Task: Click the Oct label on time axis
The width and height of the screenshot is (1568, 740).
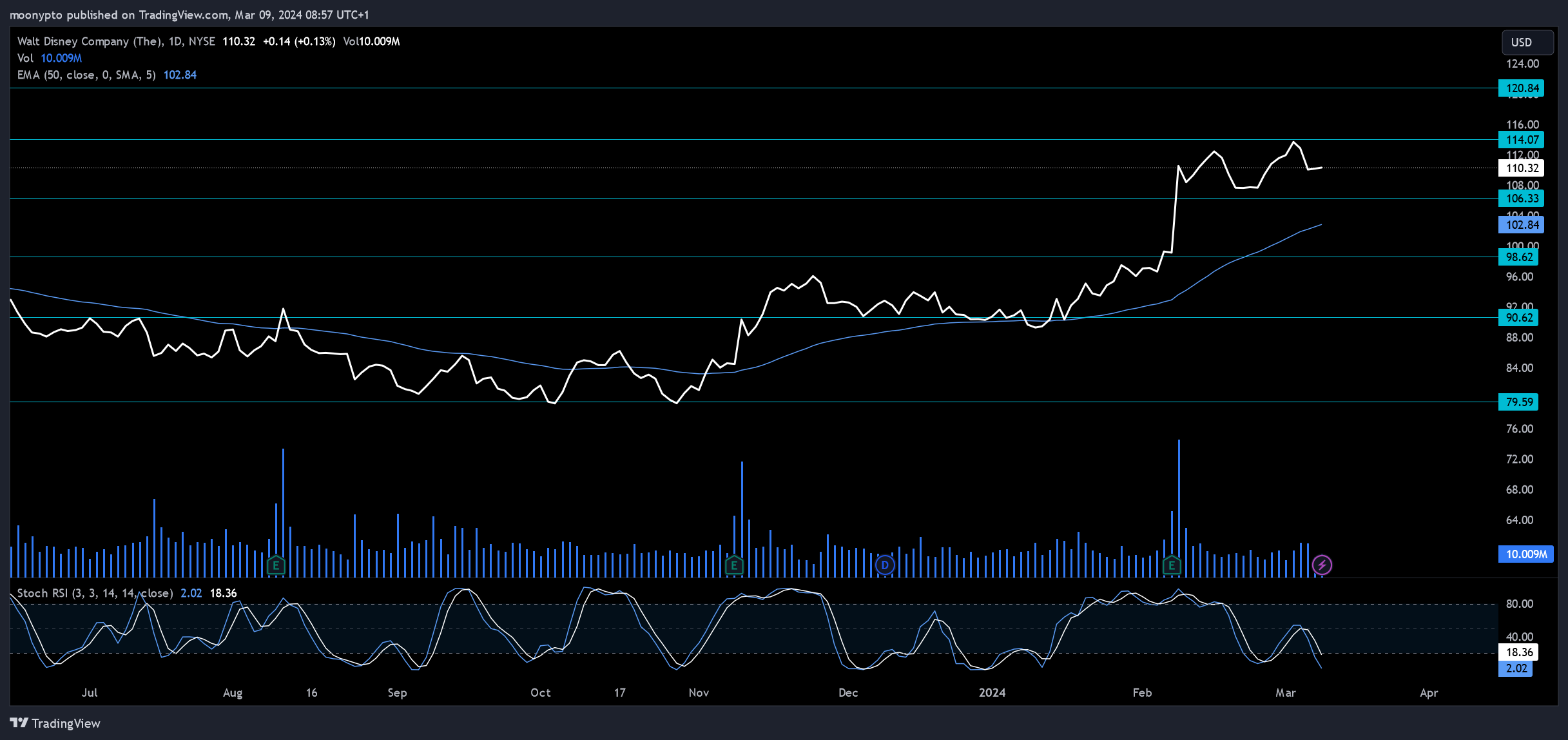Action: point(540,692)
